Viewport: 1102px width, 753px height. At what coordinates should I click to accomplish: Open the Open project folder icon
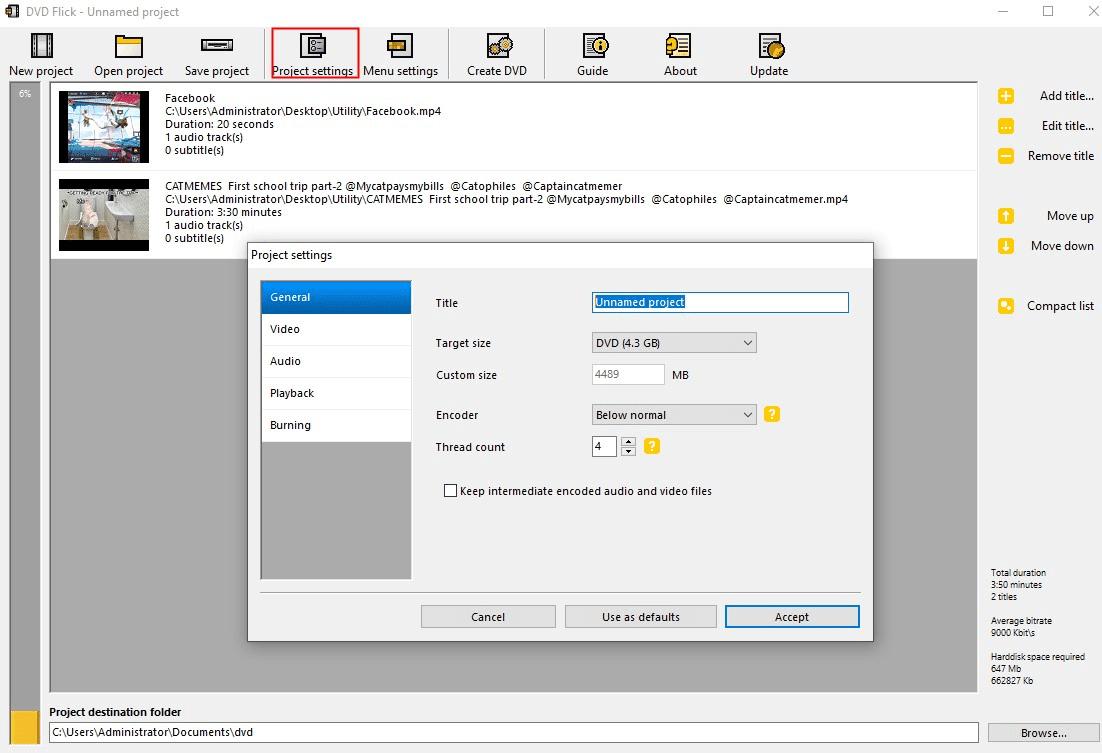128,46
